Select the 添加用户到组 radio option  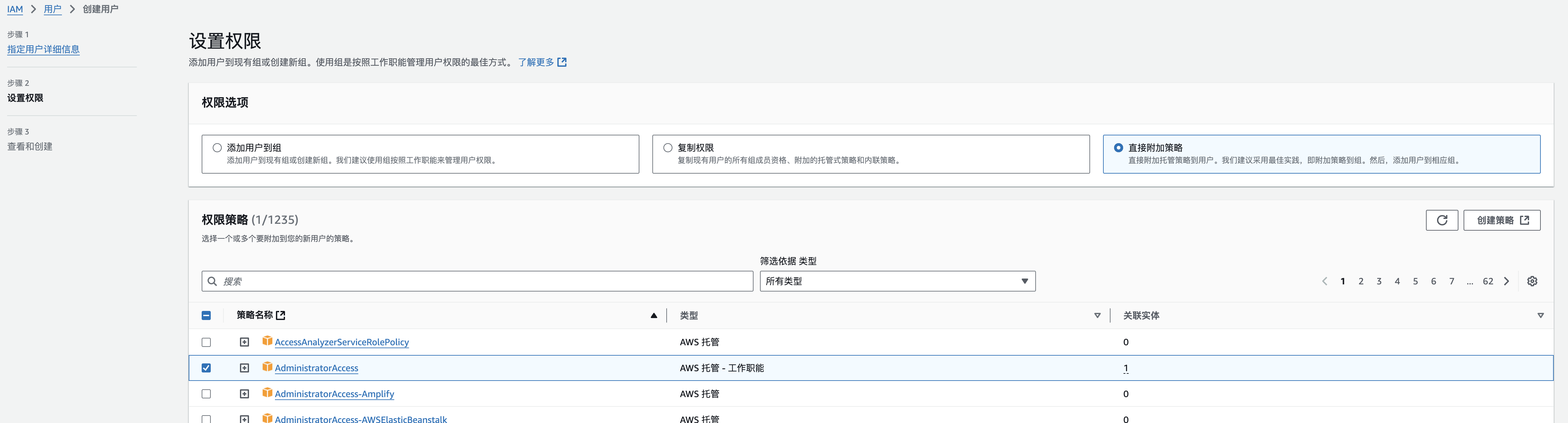coord(217,148)
